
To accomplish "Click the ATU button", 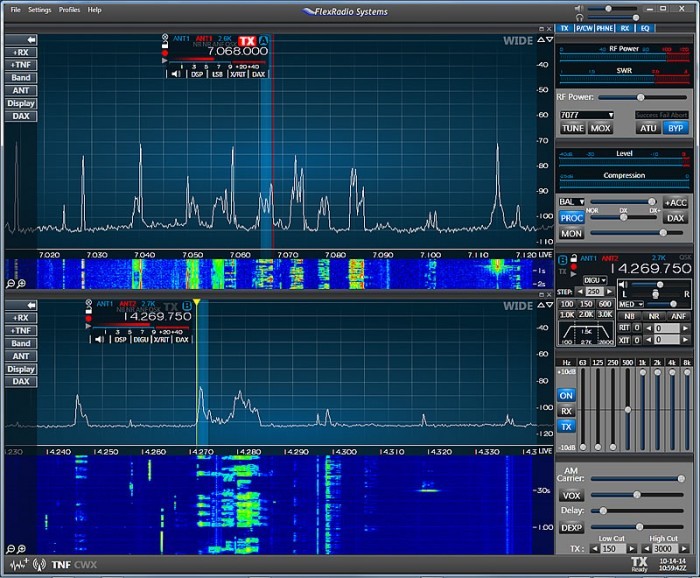I will coord(648,129).
